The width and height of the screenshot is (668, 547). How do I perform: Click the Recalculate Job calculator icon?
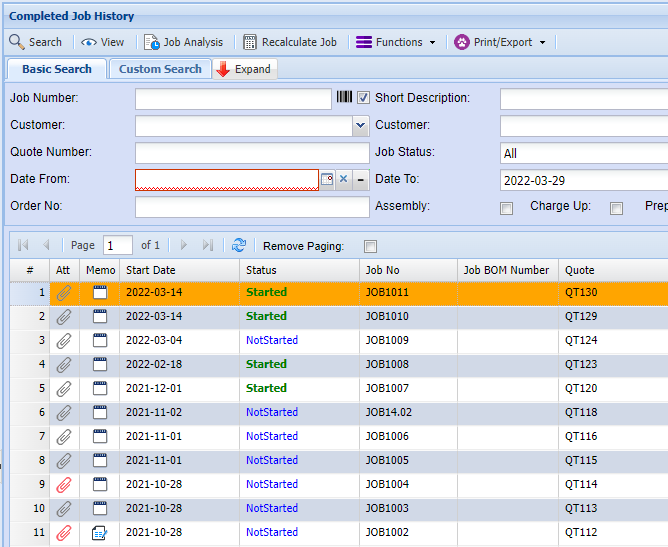tap(250, 42)
